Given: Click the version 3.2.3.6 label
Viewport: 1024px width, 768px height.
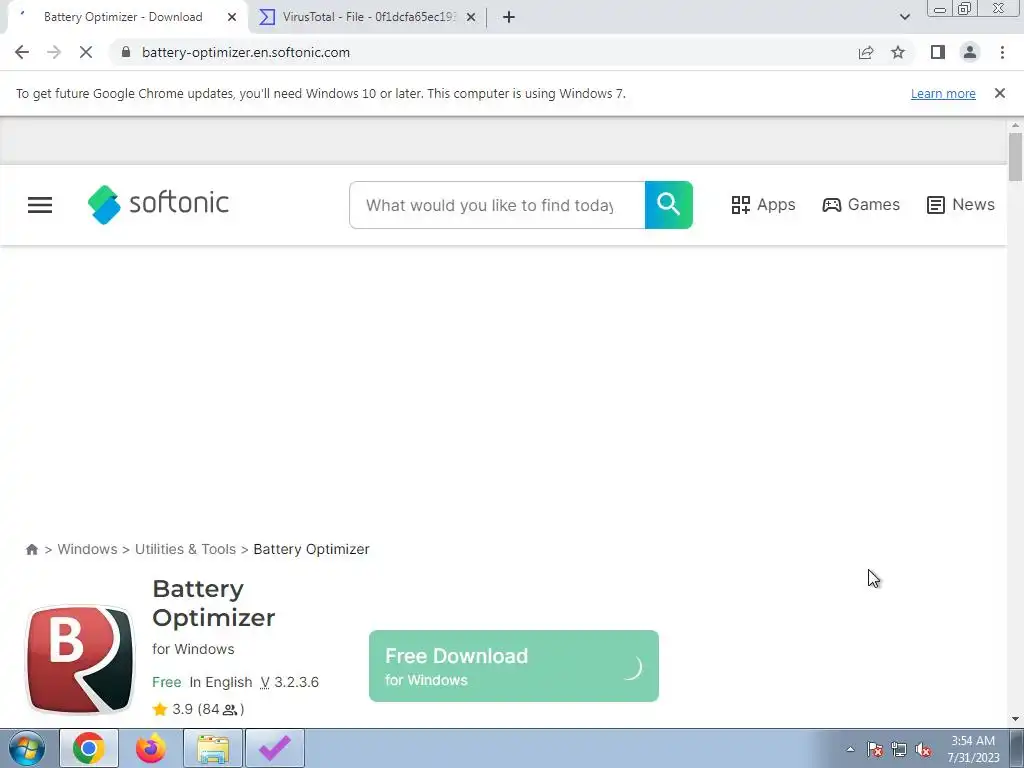Looking at the screenshot, I should 289,682.
